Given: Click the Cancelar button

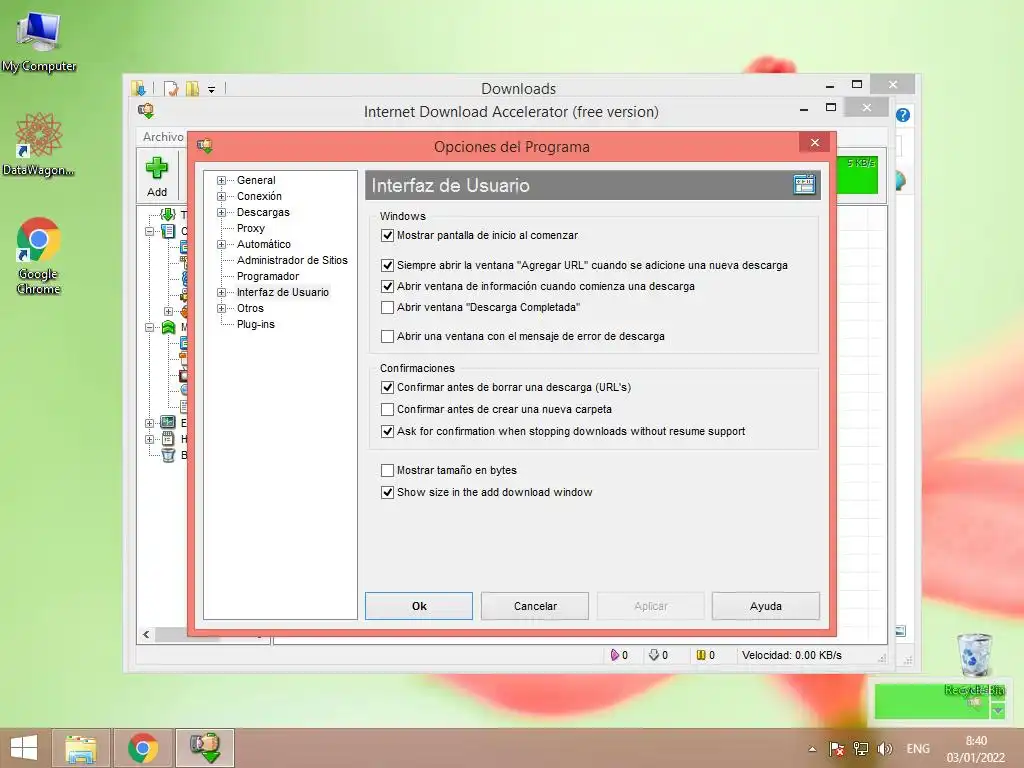Looking at the screenshot, I should [535, 606].
